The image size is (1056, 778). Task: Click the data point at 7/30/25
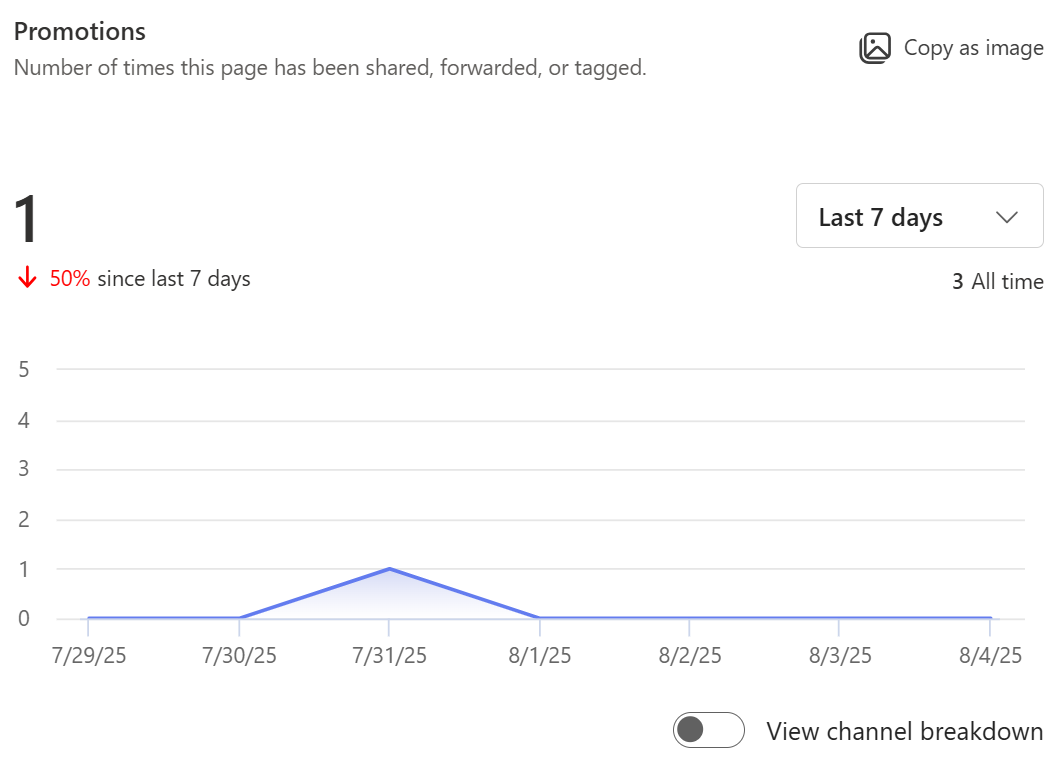point(240,618)
